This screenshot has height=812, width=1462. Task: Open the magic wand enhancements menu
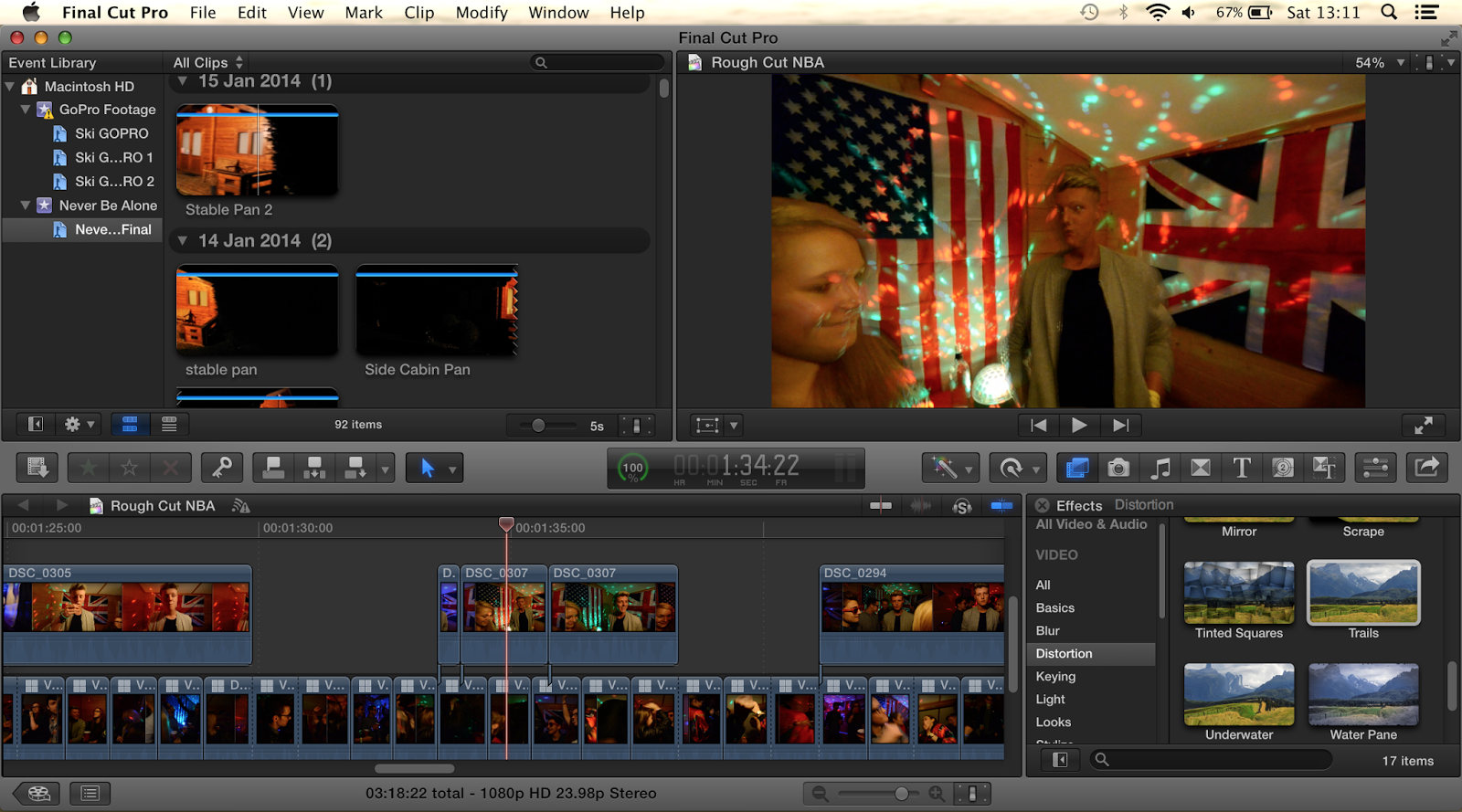[950, 468]
